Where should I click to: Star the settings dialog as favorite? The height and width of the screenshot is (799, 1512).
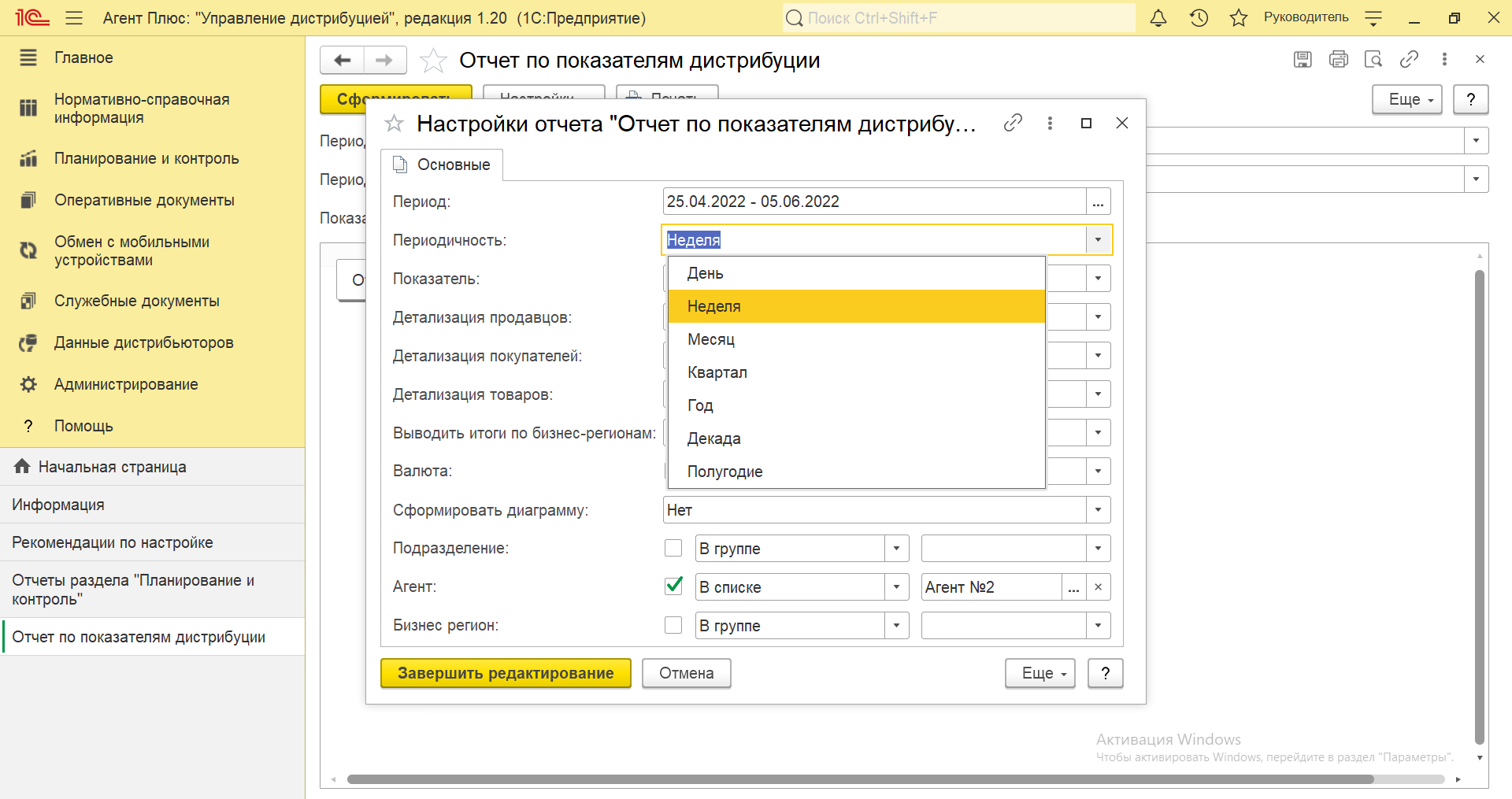tap(394, 123)
